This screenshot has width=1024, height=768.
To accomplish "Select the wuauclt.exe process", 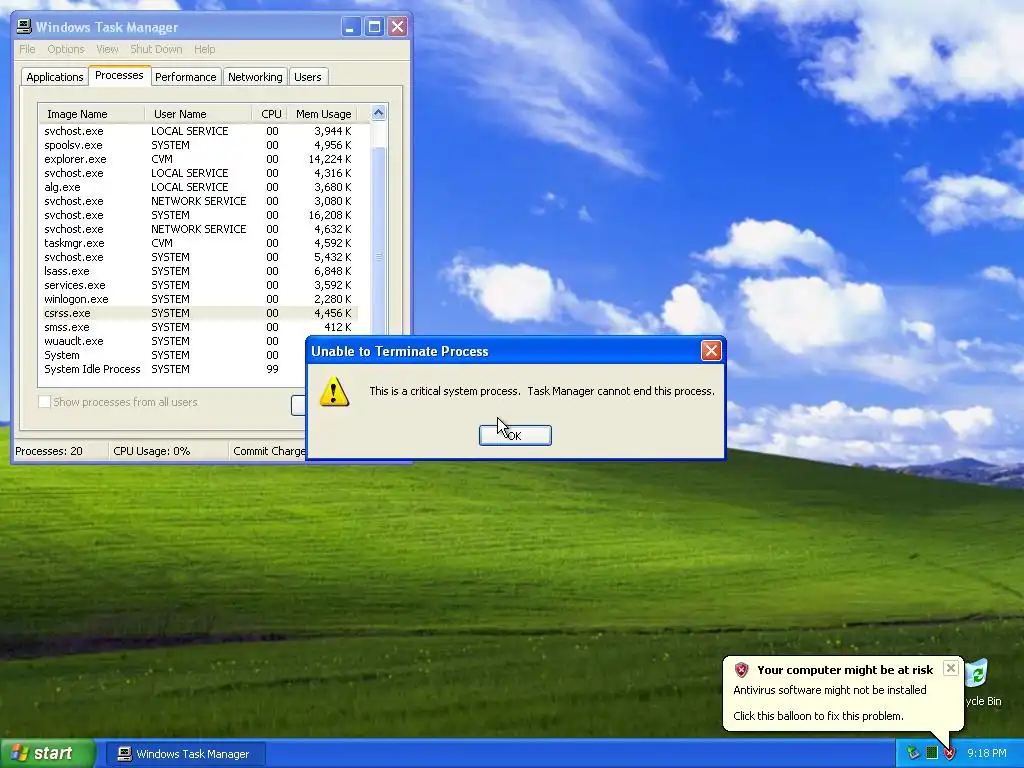I will tap(173, 342).
